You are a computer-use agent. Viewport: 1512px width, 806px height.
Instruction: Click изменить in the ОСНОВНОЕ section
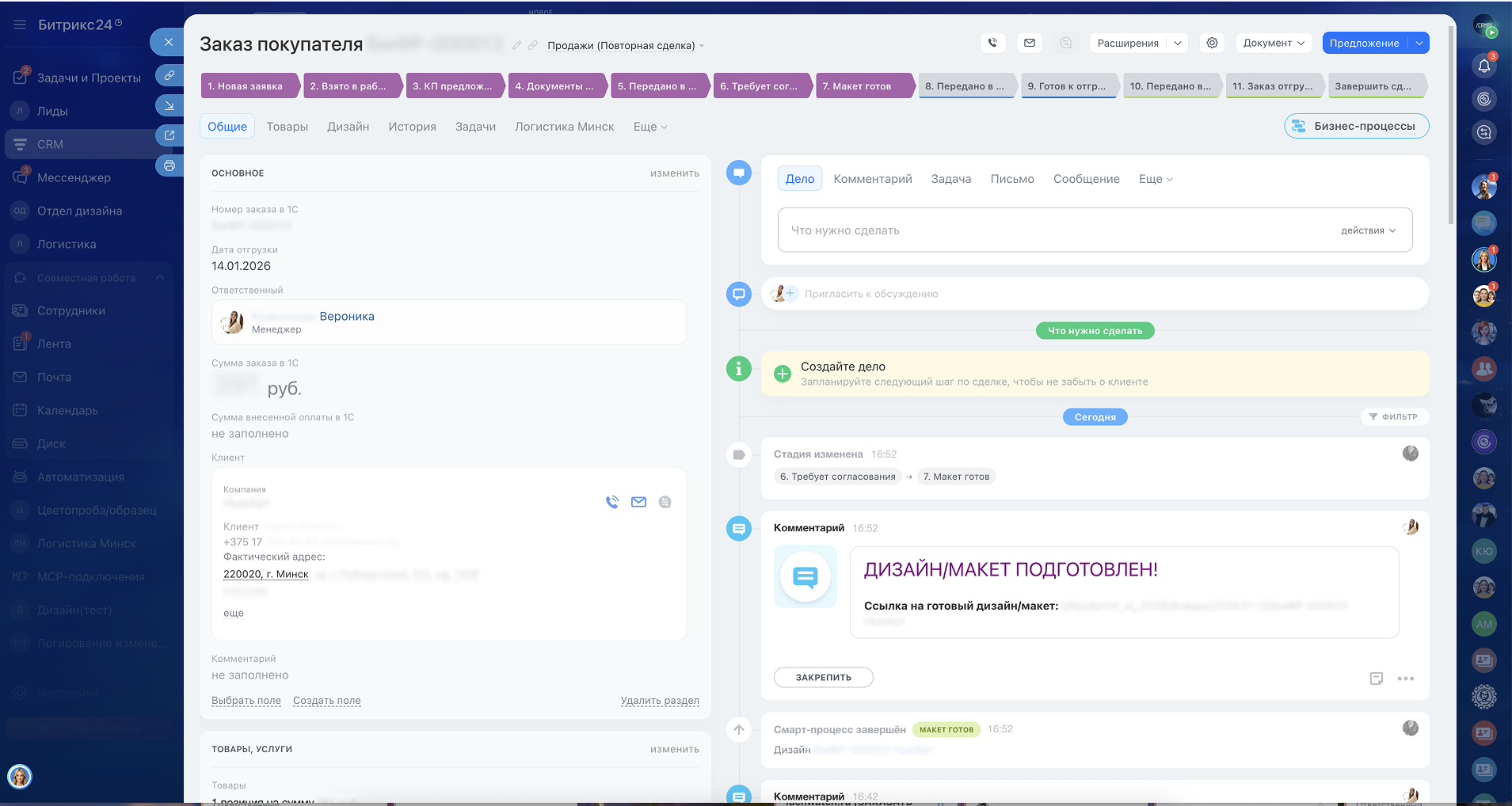click(675, 173)
